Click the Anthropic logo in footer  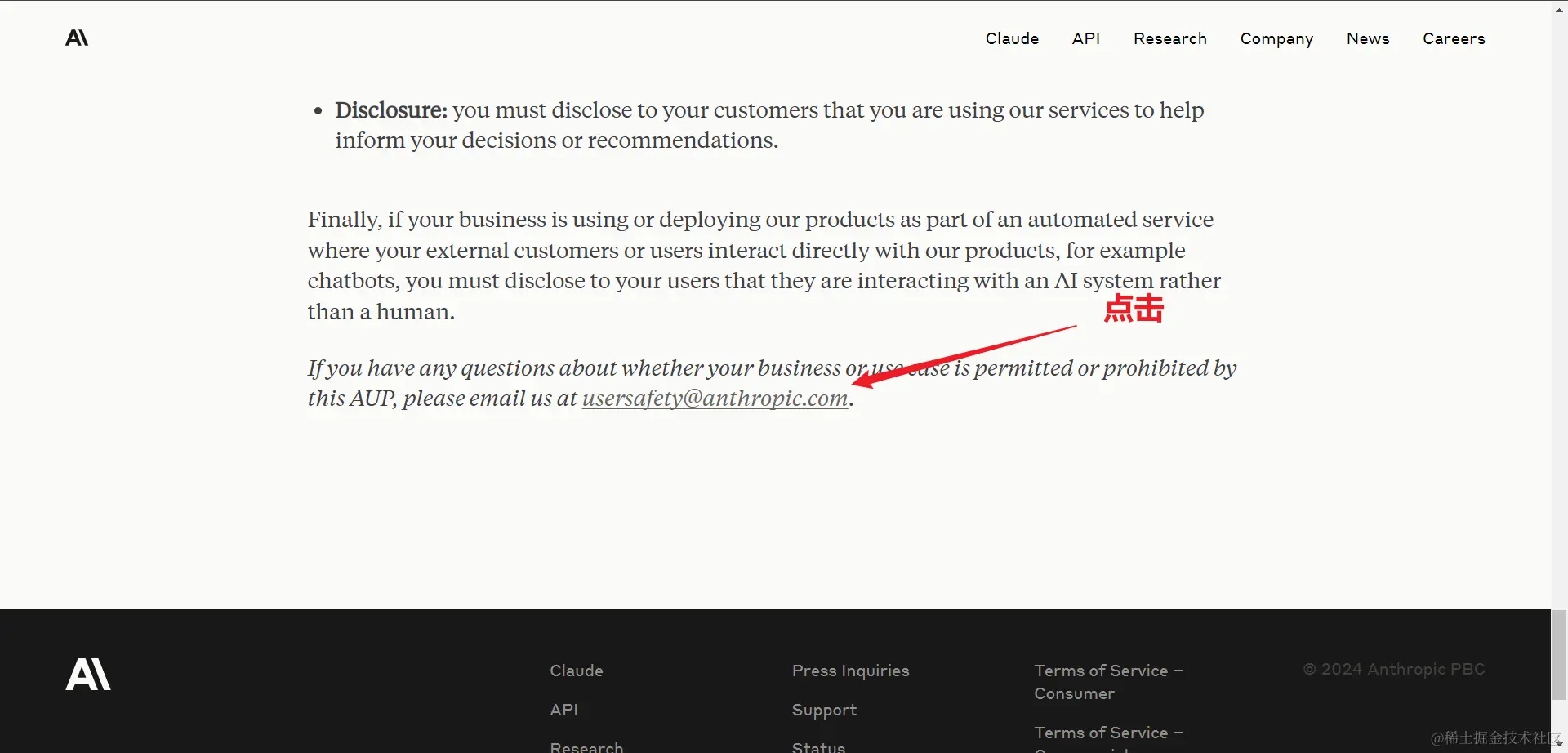point(88,675)
